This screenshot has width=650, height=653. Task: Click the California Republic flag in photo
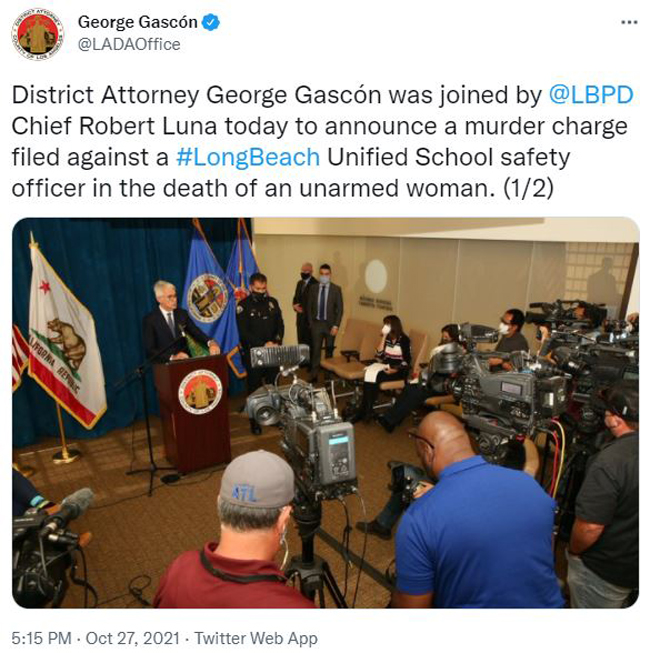coord(65,339)
